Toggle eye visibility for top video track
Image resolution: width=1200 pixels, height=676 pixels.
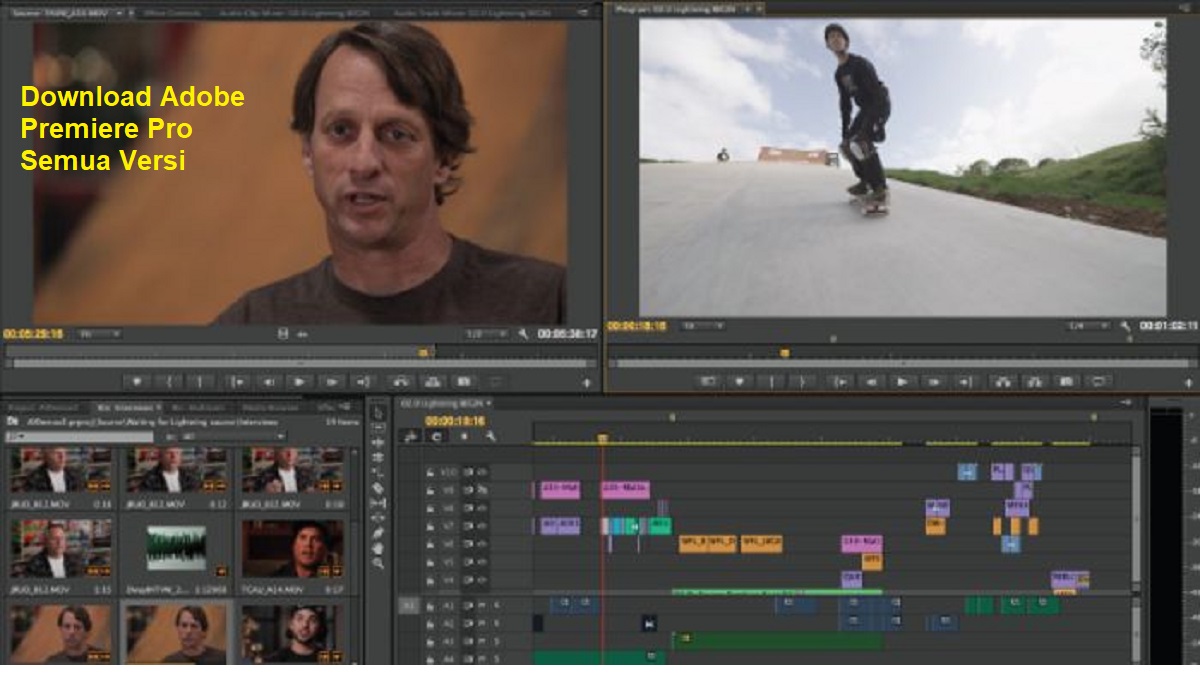tap(483, 471)
